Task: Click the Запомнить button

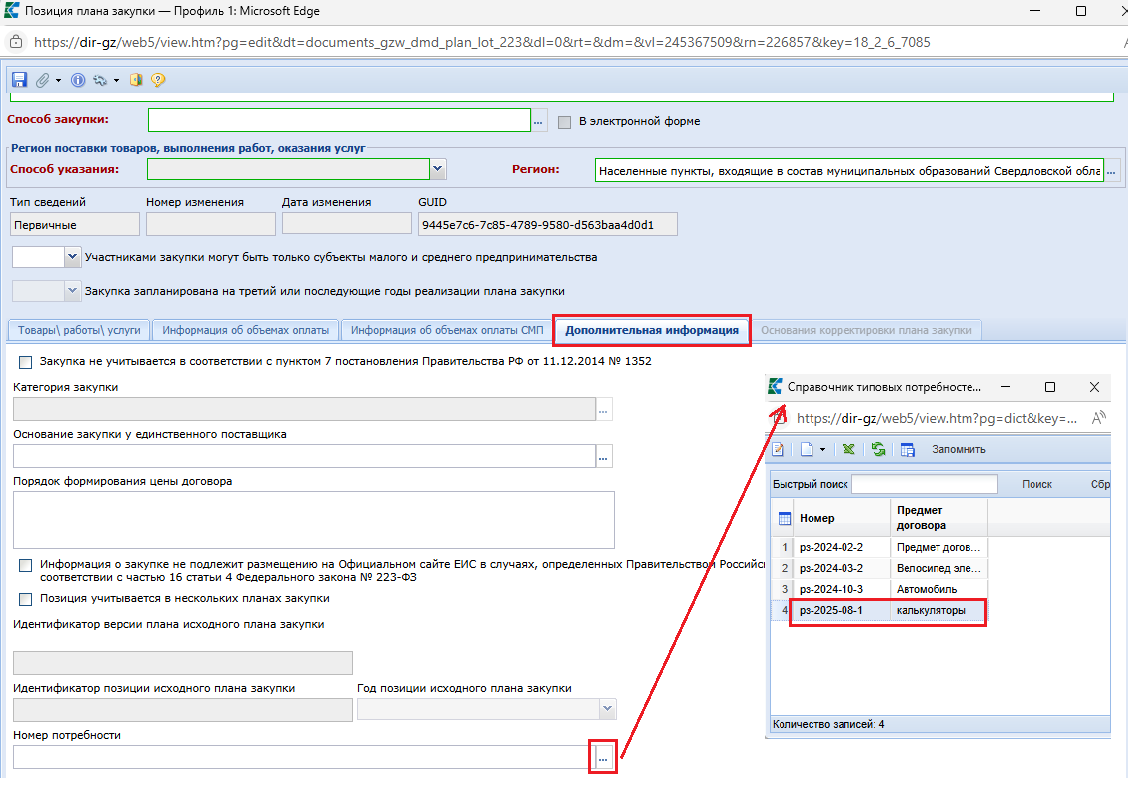Action: (959, 449)
